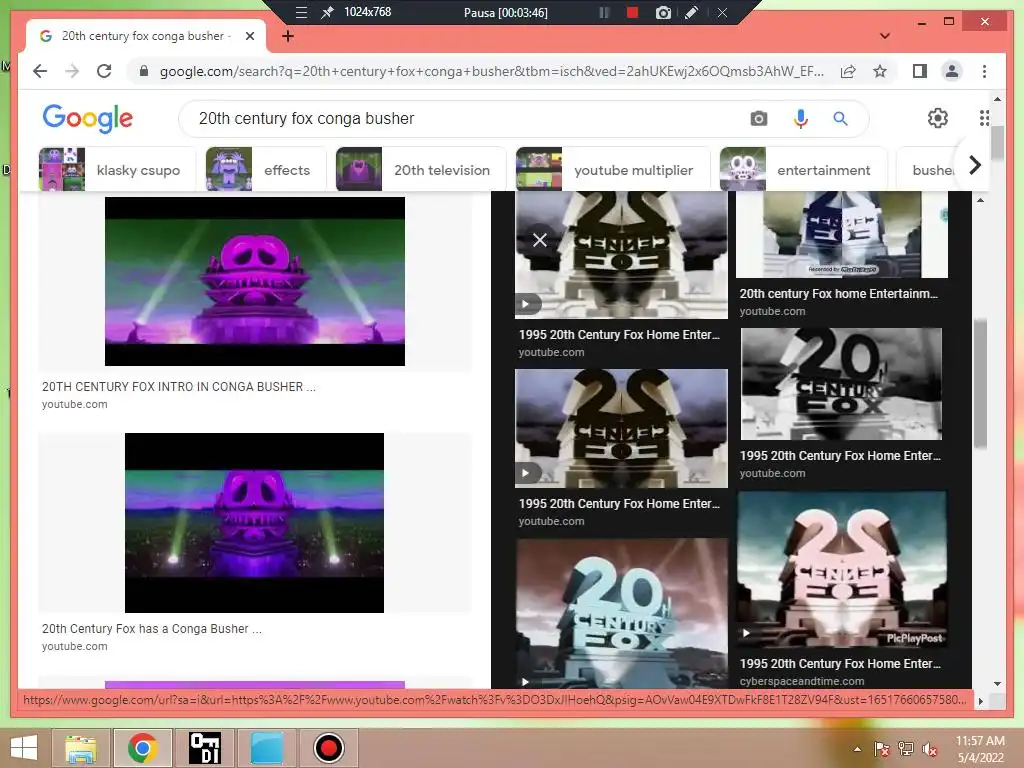Open Windows Start button
Image resolution: width=1024 pixels, height=768 pixels.
click(x=24, y=748)
